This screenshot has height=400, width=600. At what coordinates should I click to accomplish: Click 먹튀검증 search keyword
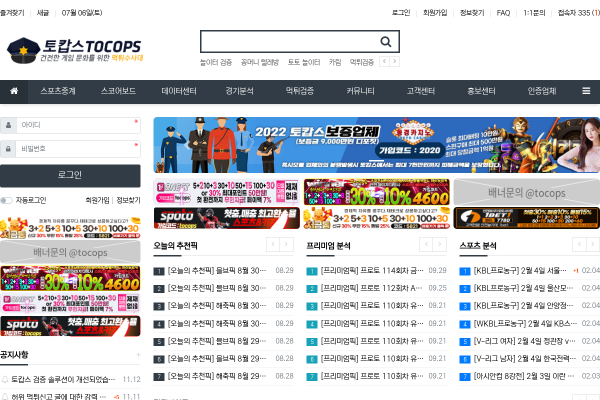362,62
